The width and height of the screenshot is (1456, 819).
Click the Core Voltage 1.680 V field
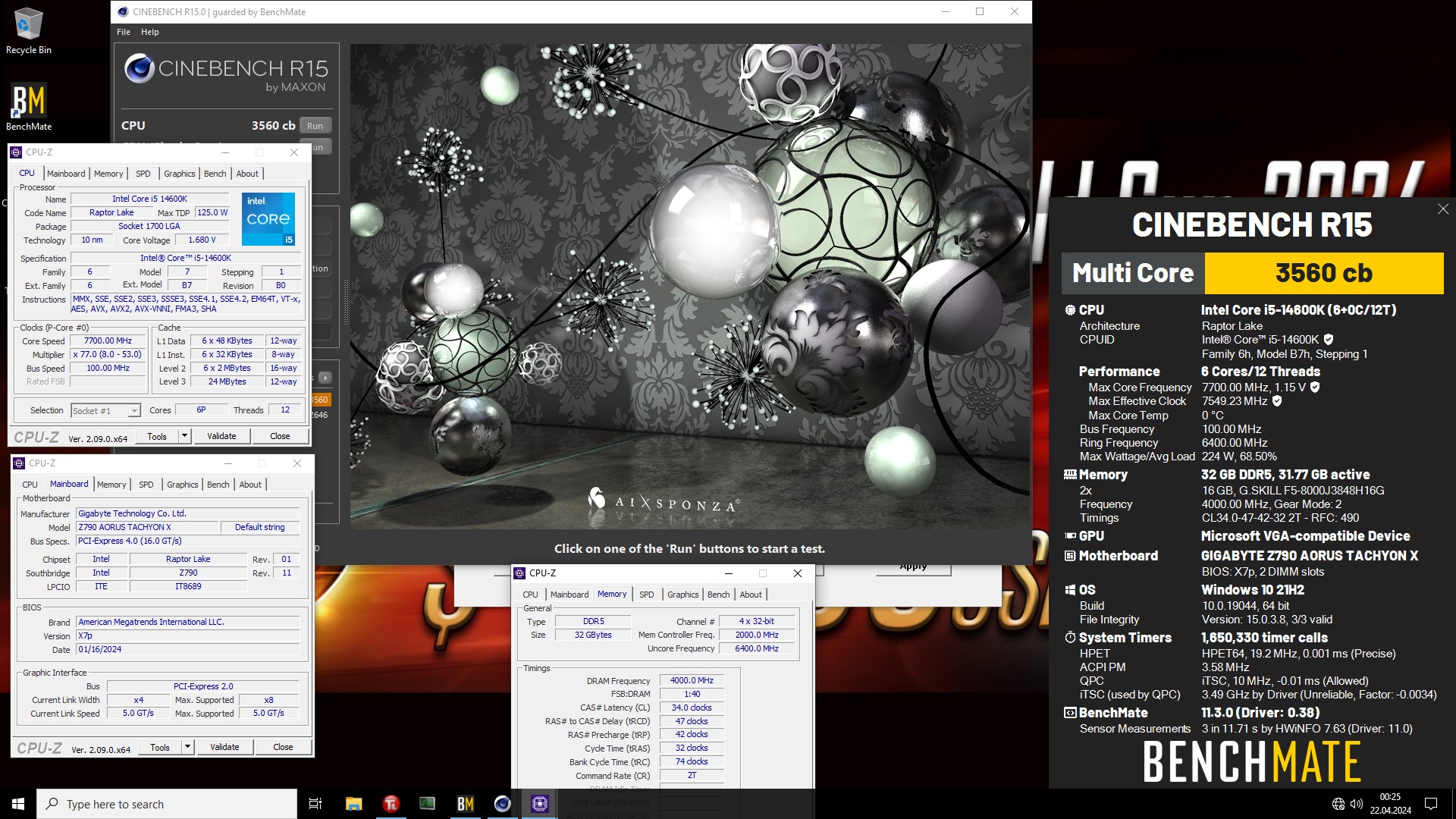coord(202,240)
